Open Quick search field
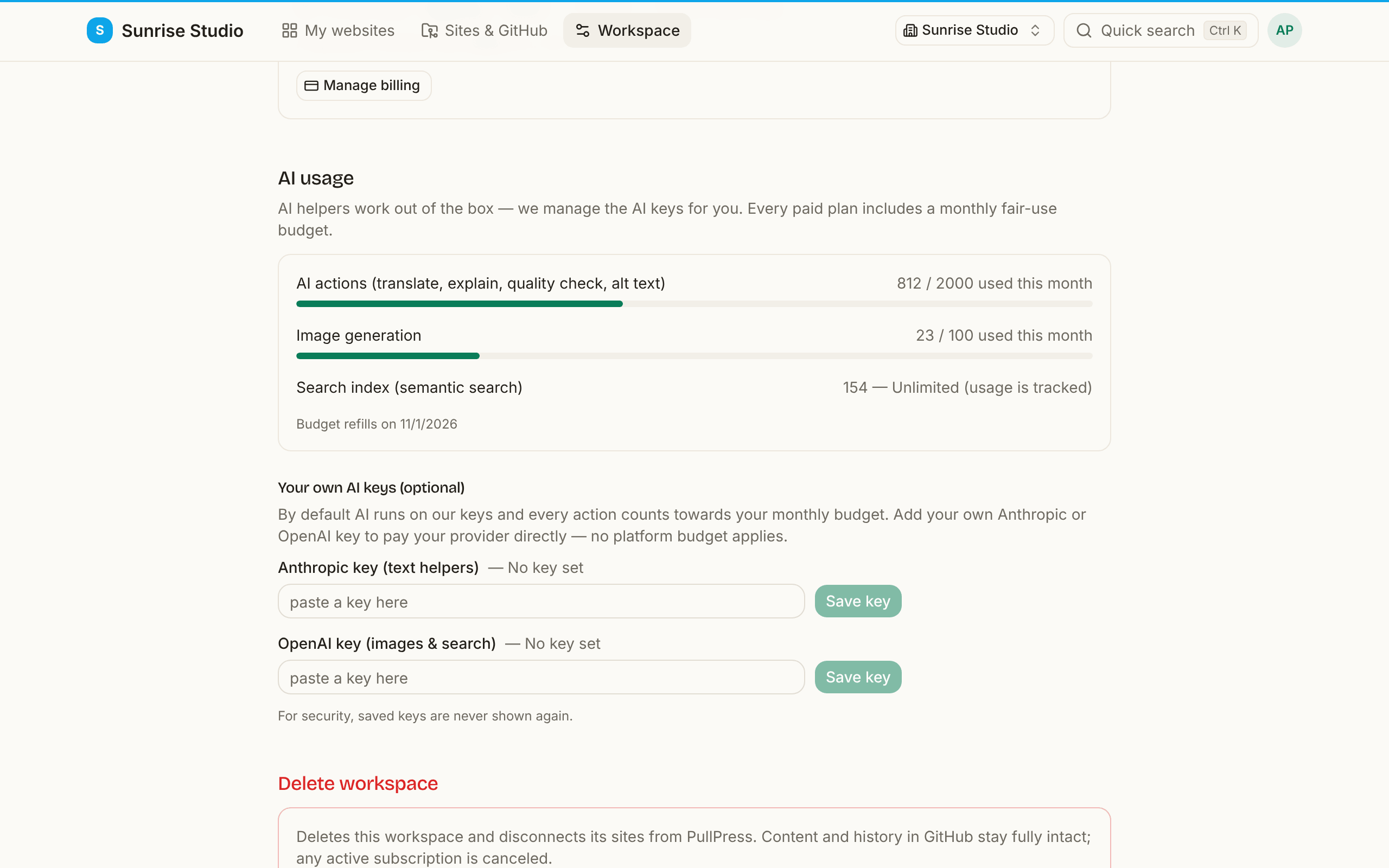This screenshot has height=868, width=1389. 1161,30
